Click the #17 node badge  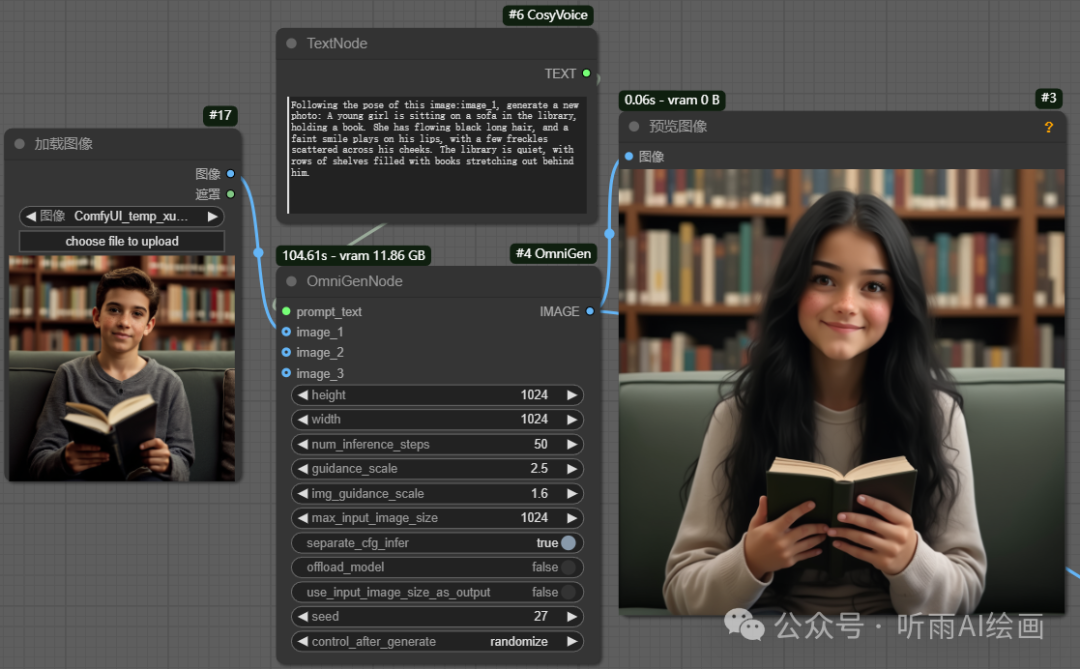click(220, 115)
